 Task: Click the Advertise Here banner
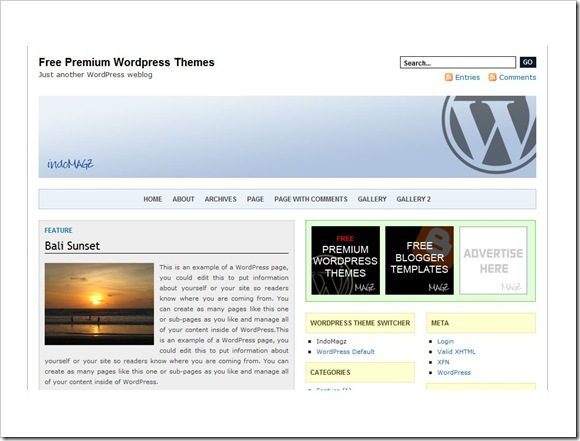click(x=493, y=260)
